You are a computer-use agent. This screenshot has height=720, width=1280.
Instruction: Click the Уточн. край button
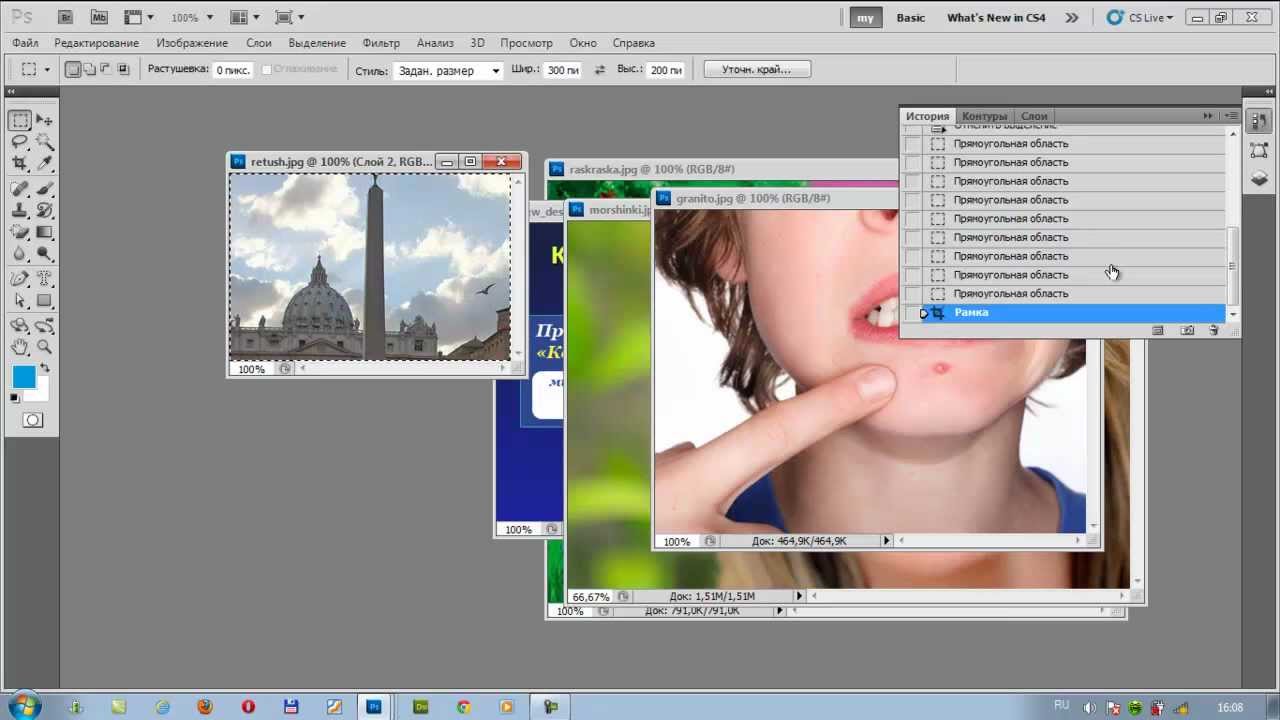coord(757,69)
